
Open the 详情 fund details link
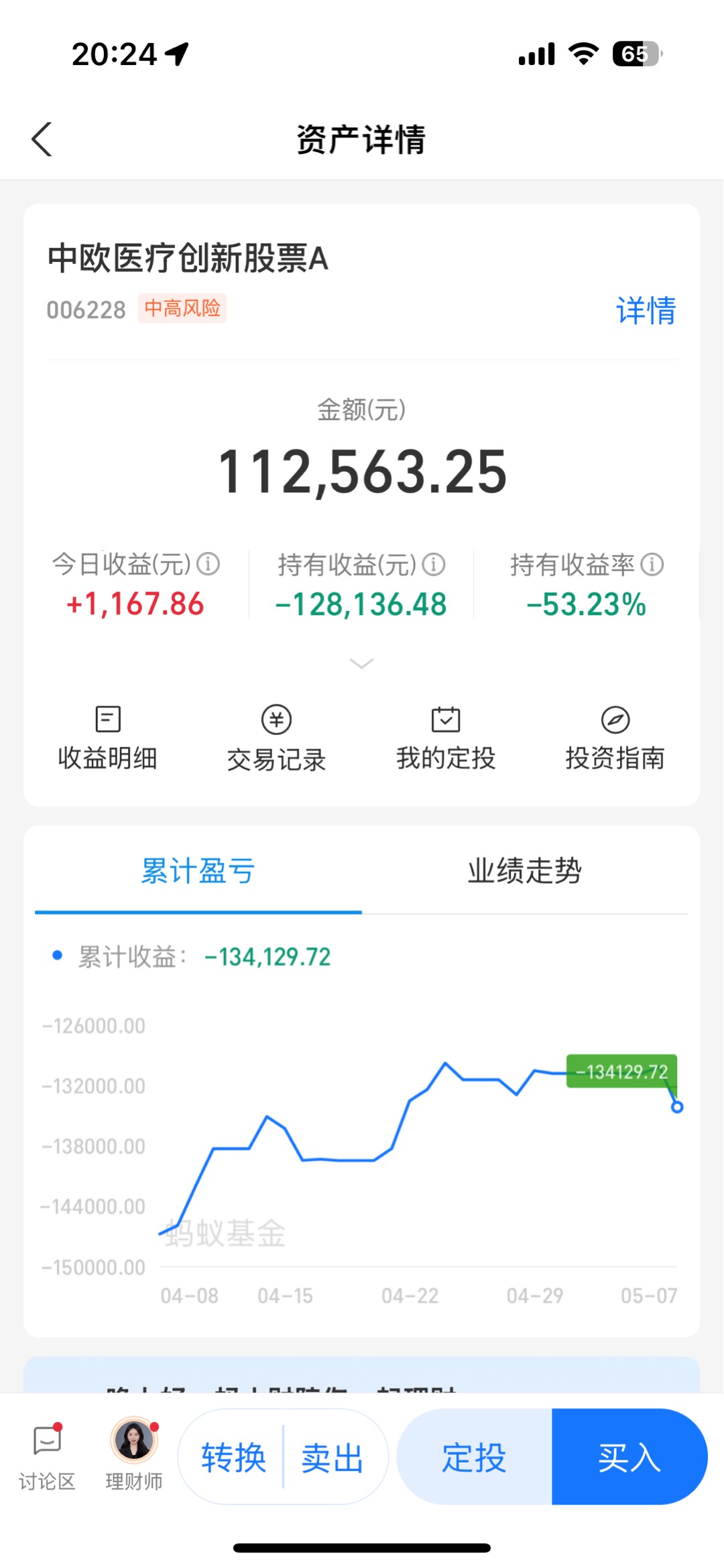click(x=646, y=310)
